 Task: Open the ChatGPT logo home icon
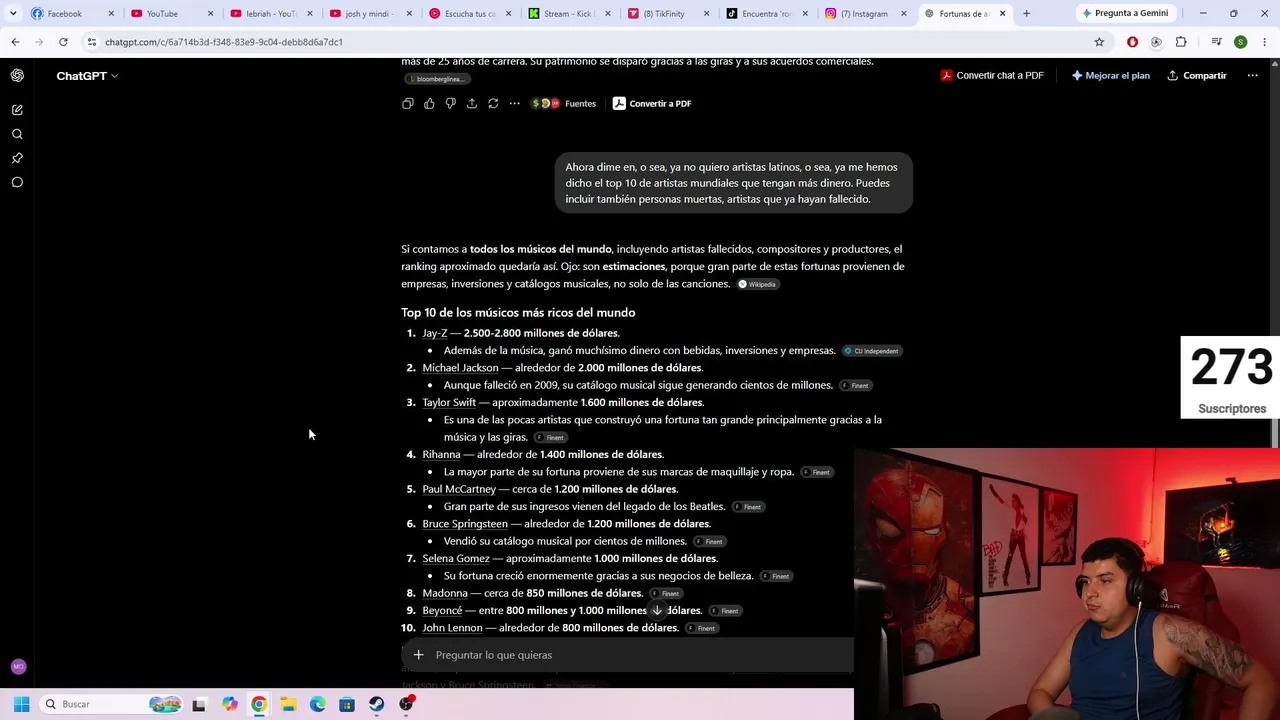coord(17,76)
